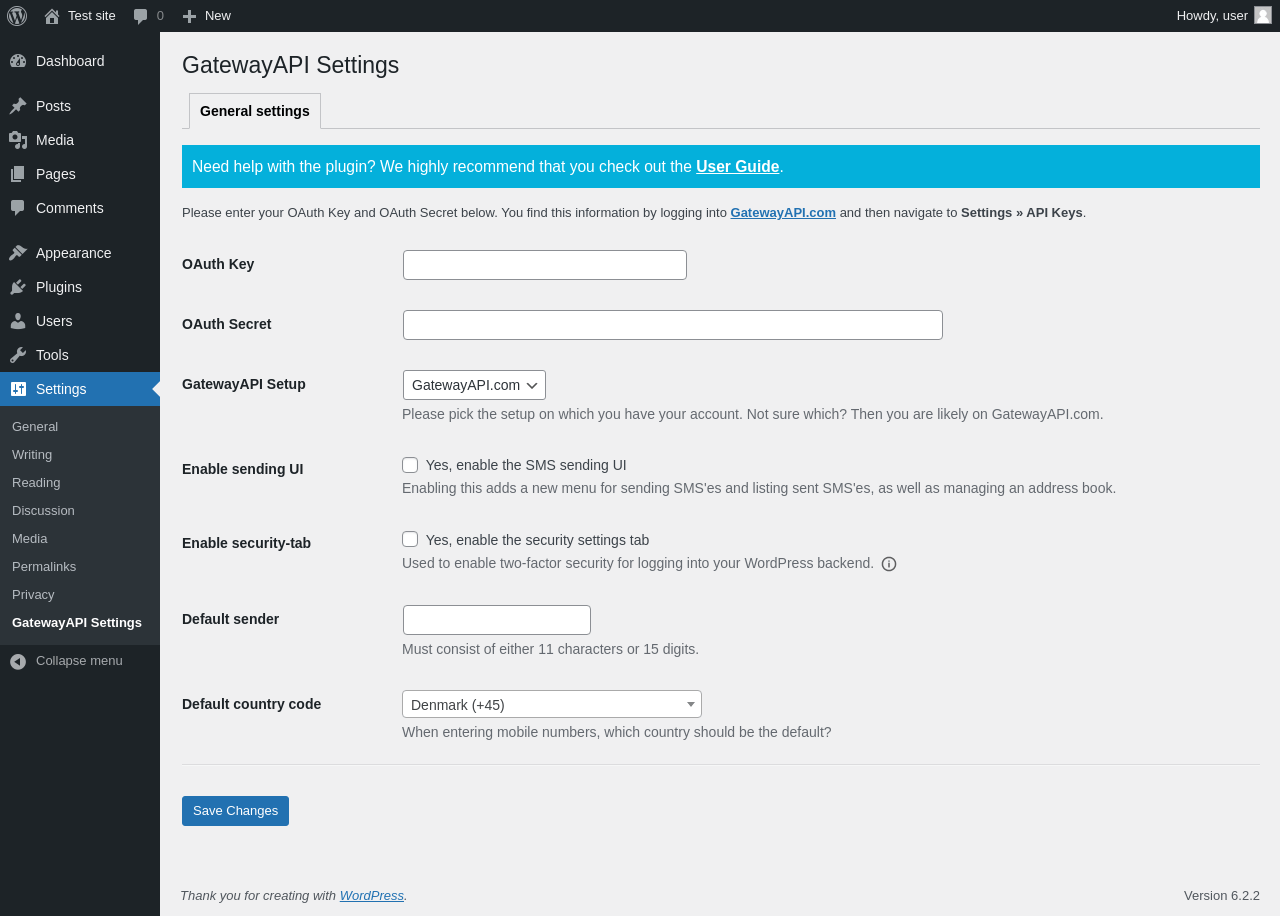Click the 'Yes, enable the security settings tab' label
1280x916 pixels.
pyautogui.click(x=537, y=540)
